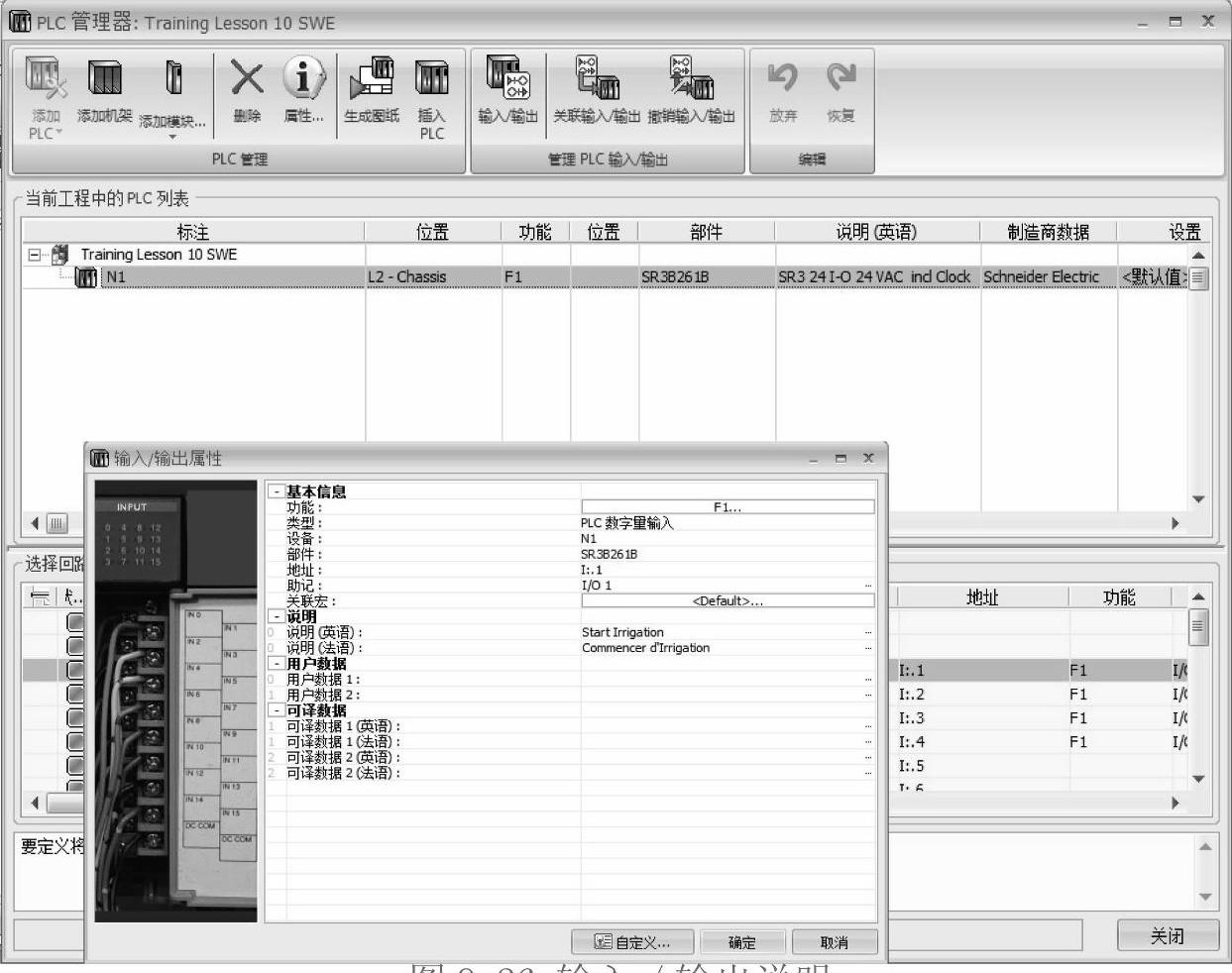Viewport: 1232px width, 973px height.
Task: Click the Add Module (添加模块) icon
Action: coord(173,78)
